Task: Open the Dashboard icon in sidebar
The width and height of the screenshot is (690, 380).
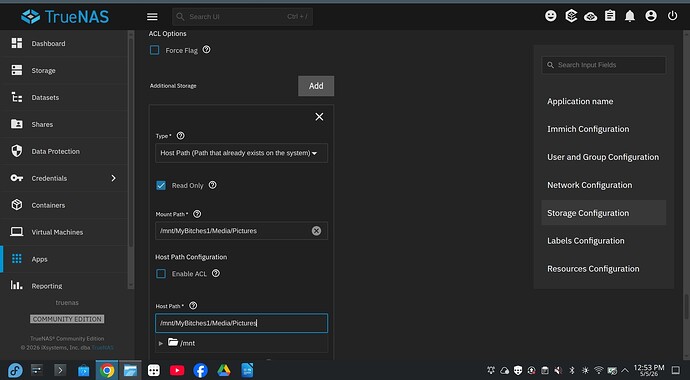Action: click(17, 43)
